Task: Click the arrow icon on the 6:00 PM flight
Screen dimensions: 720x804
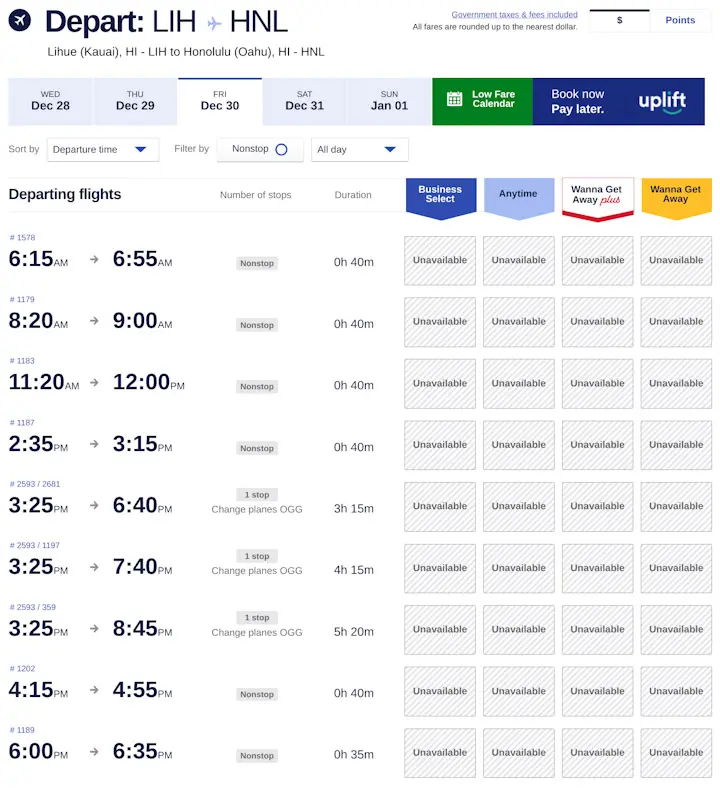Action: click(94, 752)
